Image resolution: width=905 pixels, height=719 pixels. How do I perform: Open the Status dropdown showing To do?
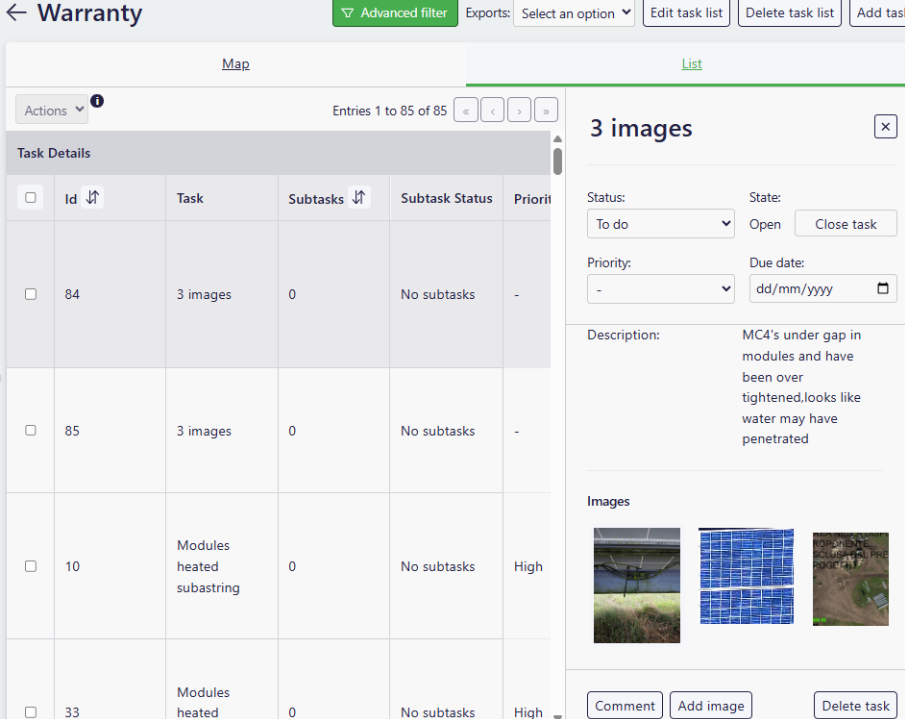660,224
